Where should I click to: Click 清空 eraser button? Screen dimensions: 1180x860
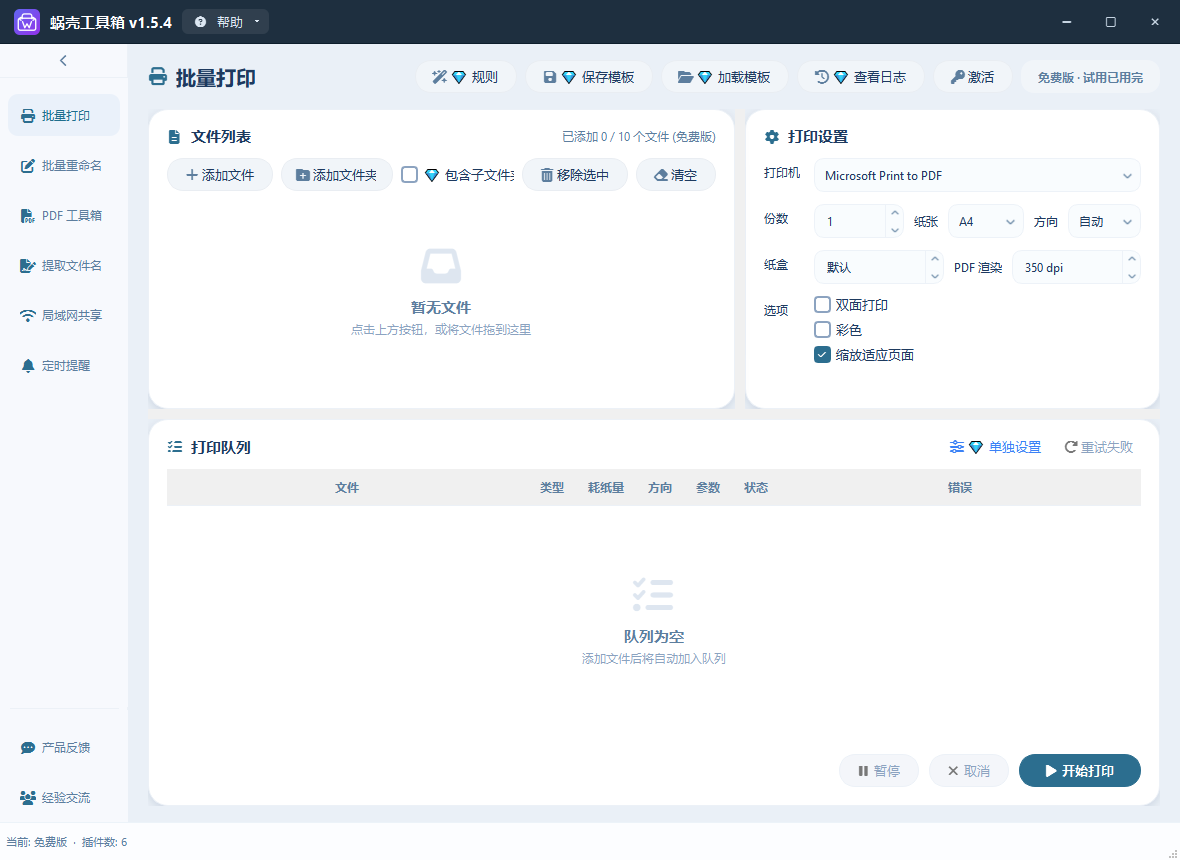676,175
